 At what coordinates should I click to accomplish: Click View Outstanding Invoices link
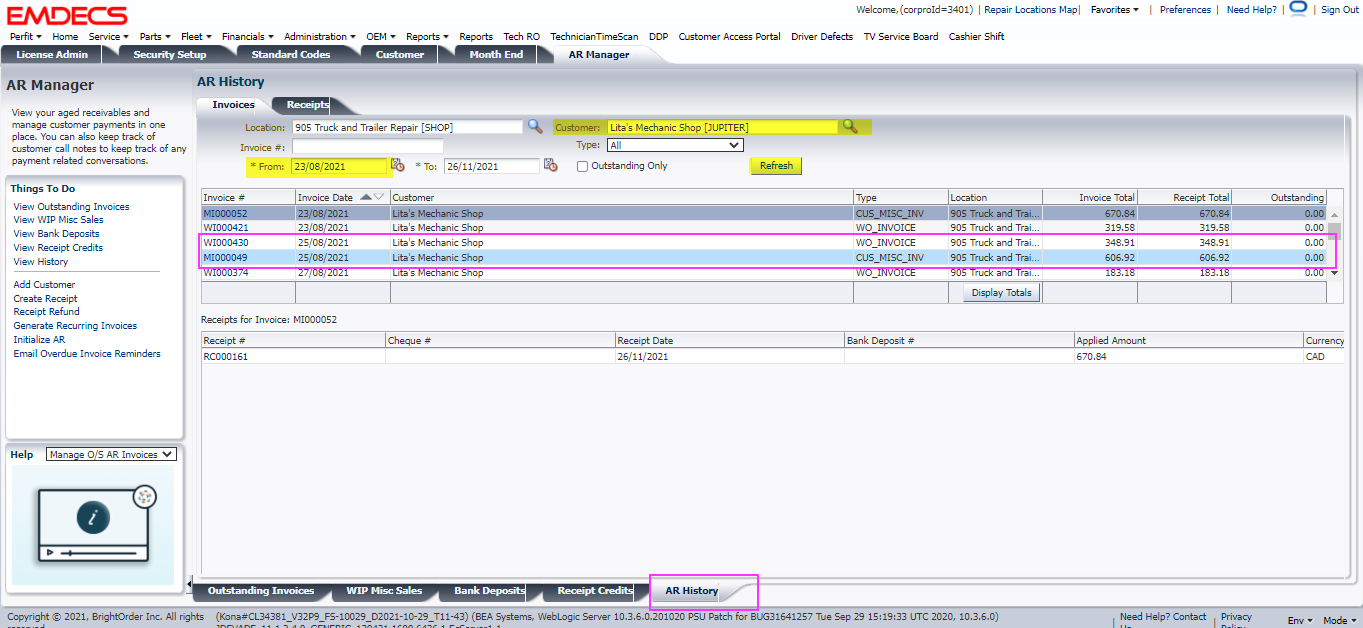point(71,207)
